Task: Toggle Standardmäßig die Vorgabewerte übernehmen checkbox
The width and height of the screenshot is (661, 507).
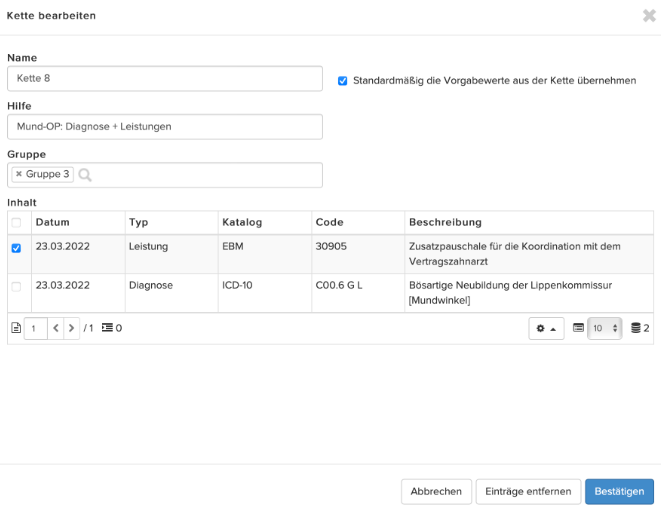Action: click(x=342, y=80)
